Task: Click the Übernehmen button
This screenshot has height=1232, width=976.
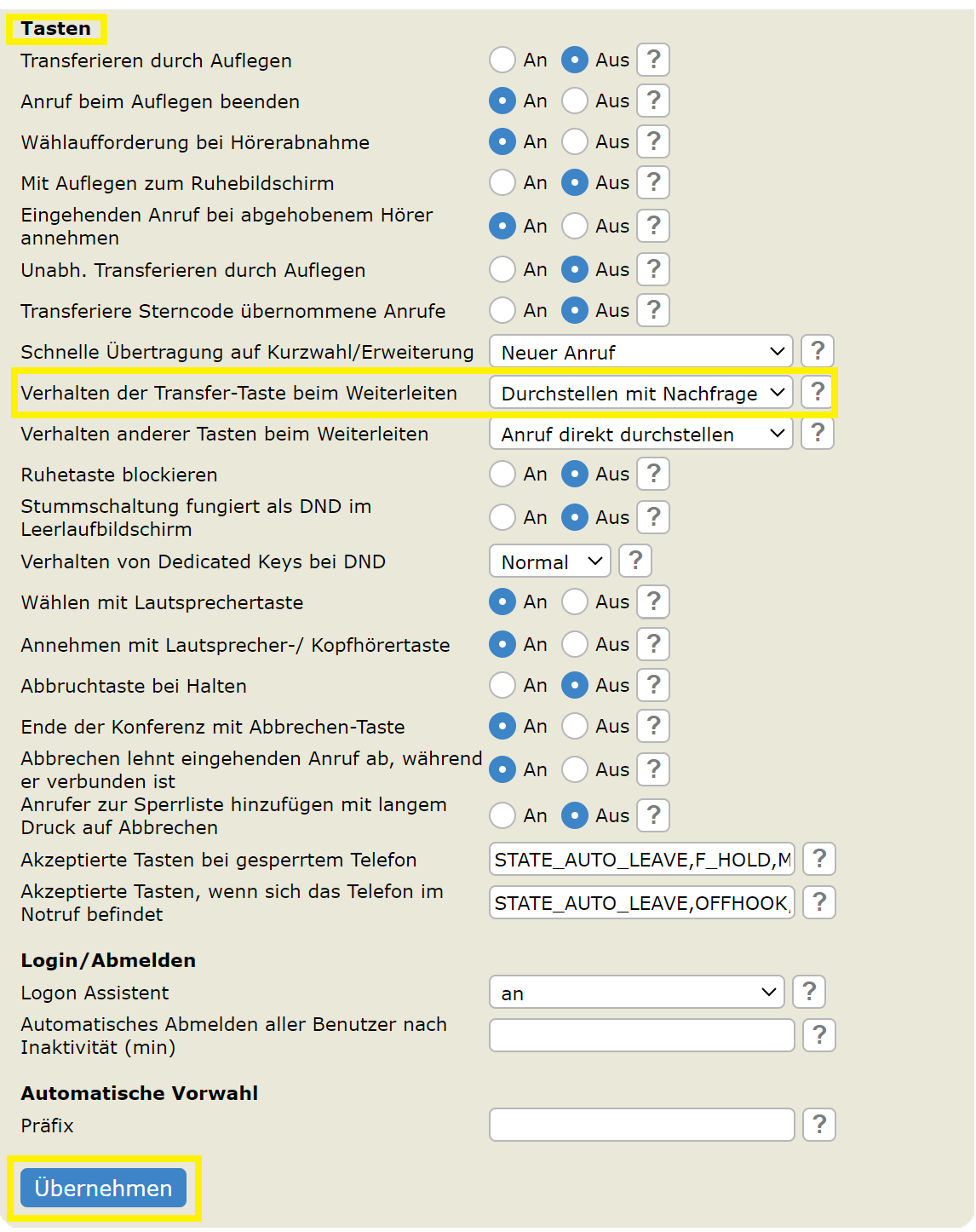Action: click(103, 1189)
